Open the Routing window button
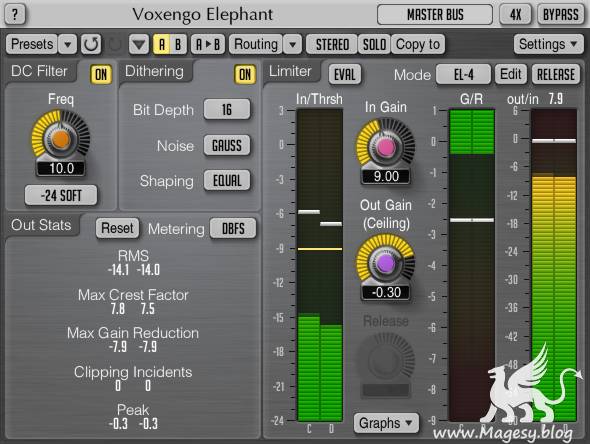 256,44
